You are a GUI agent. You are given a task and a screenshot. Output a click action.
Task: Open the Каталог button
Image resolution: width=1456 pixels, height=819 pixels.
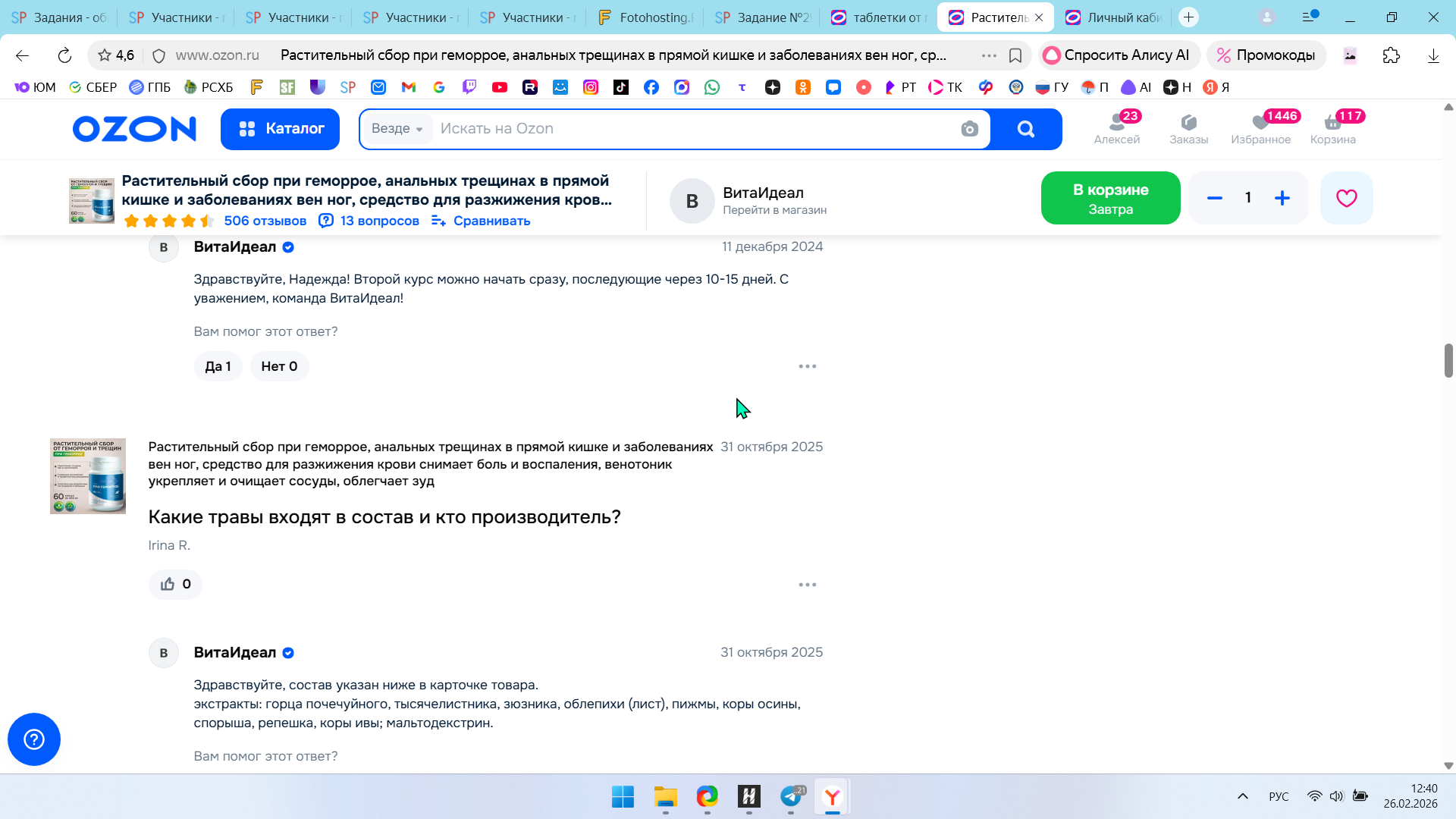pyautogui.click(x=280, y=129)
